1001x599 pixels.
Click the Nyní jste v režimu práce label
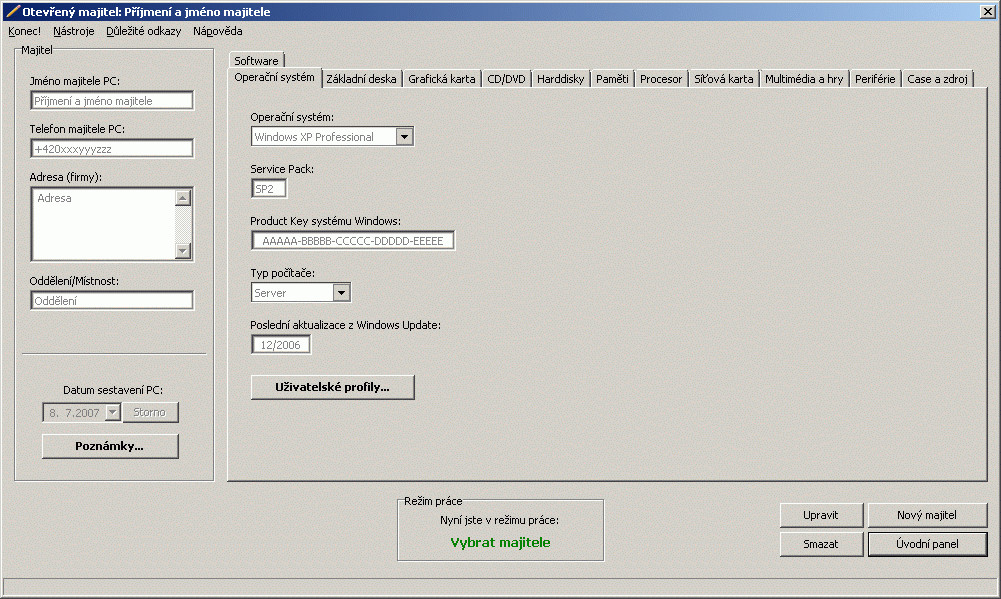499,520
